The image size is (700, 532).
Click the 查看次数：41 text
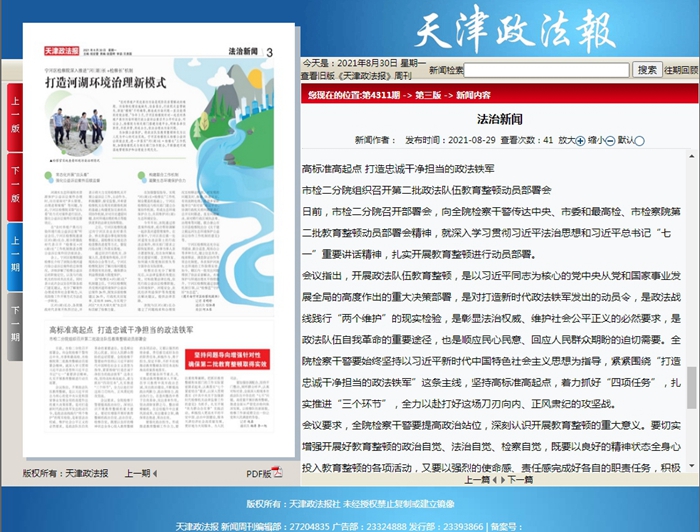click(527, 140)
